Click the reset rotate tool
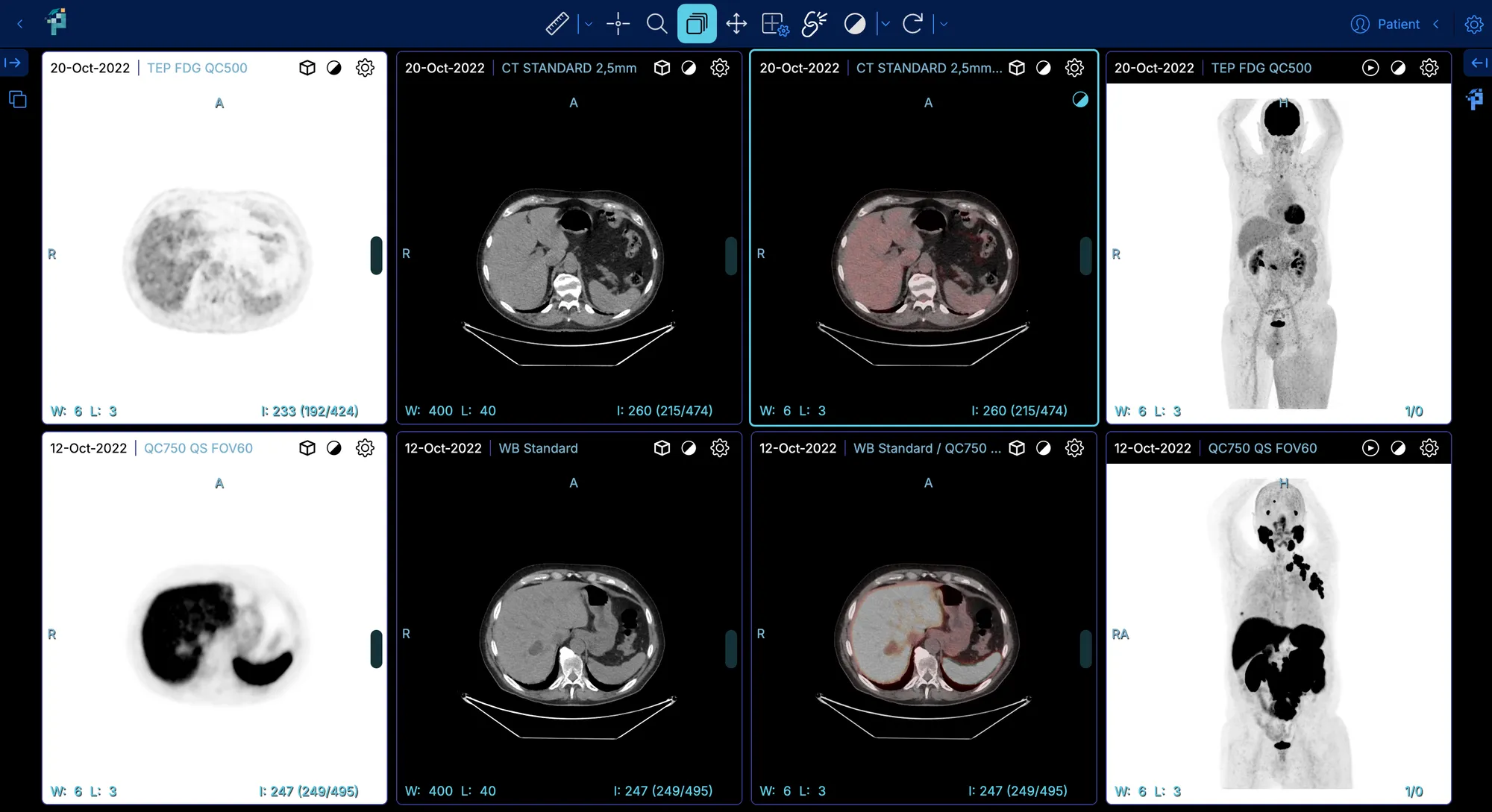1492x812 pixels. click(x=913, y=24)
